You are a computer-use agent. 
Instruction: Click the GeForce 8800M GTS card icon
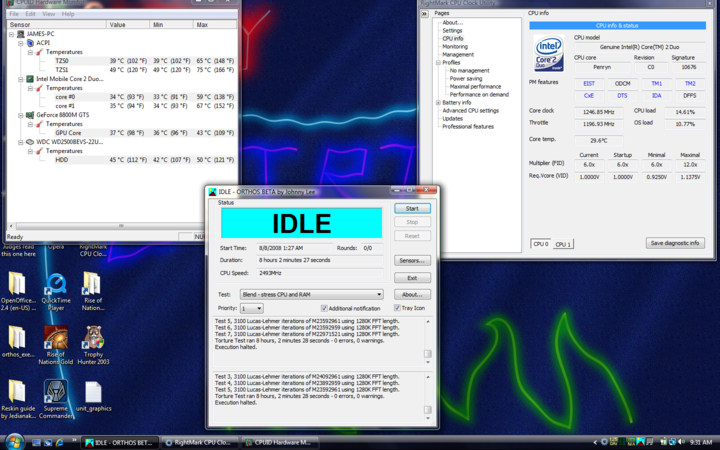click(30, 115)
